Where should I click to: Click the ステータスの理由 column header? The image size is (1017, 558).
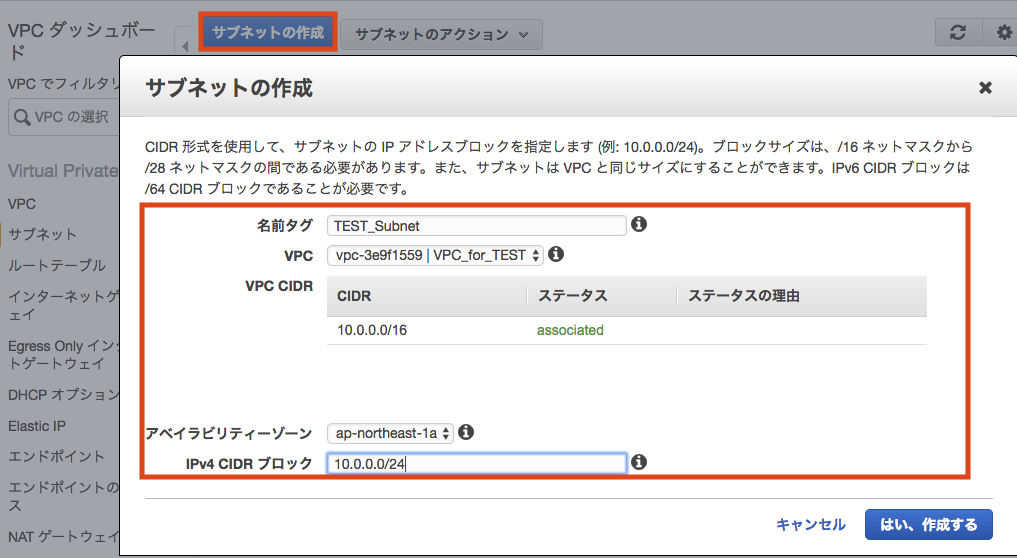coord(743,296)
